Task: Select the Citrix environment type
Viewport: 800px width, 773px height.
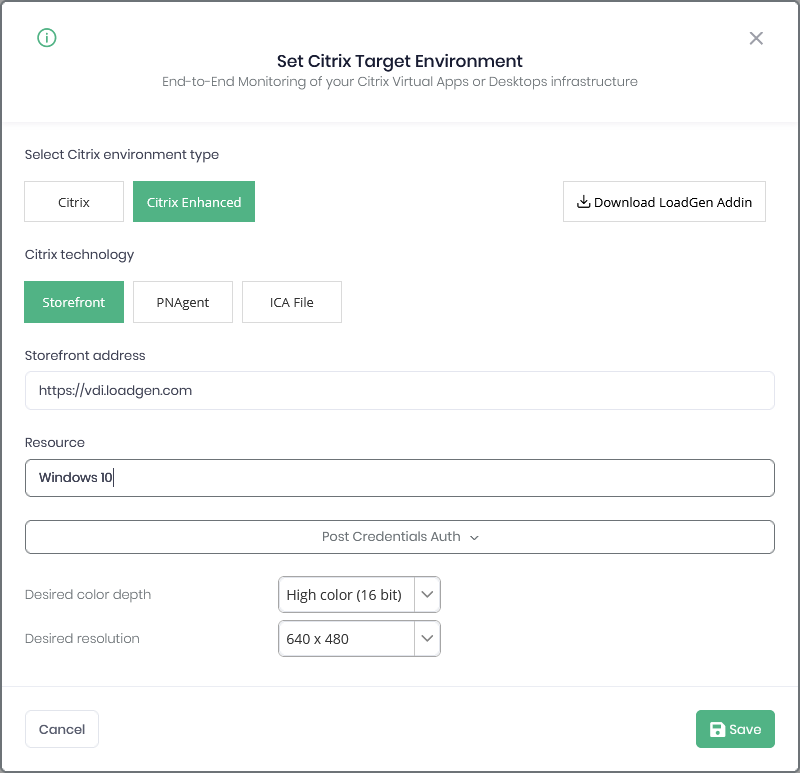Action: (x=74, y=202)
